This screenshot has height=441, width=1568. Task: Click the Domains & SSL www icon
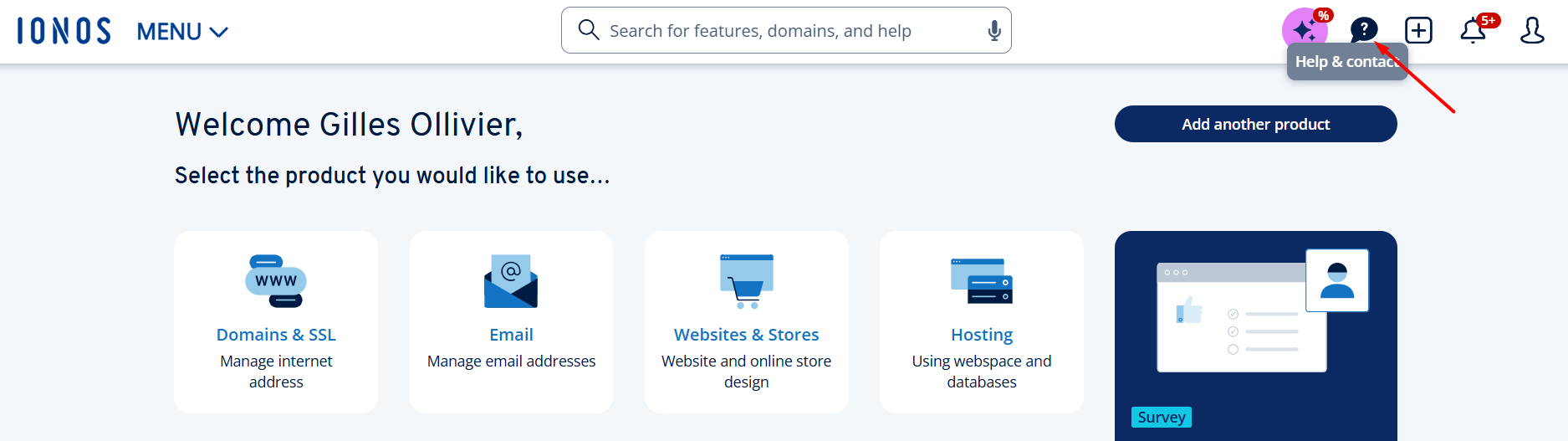[276, 281]
